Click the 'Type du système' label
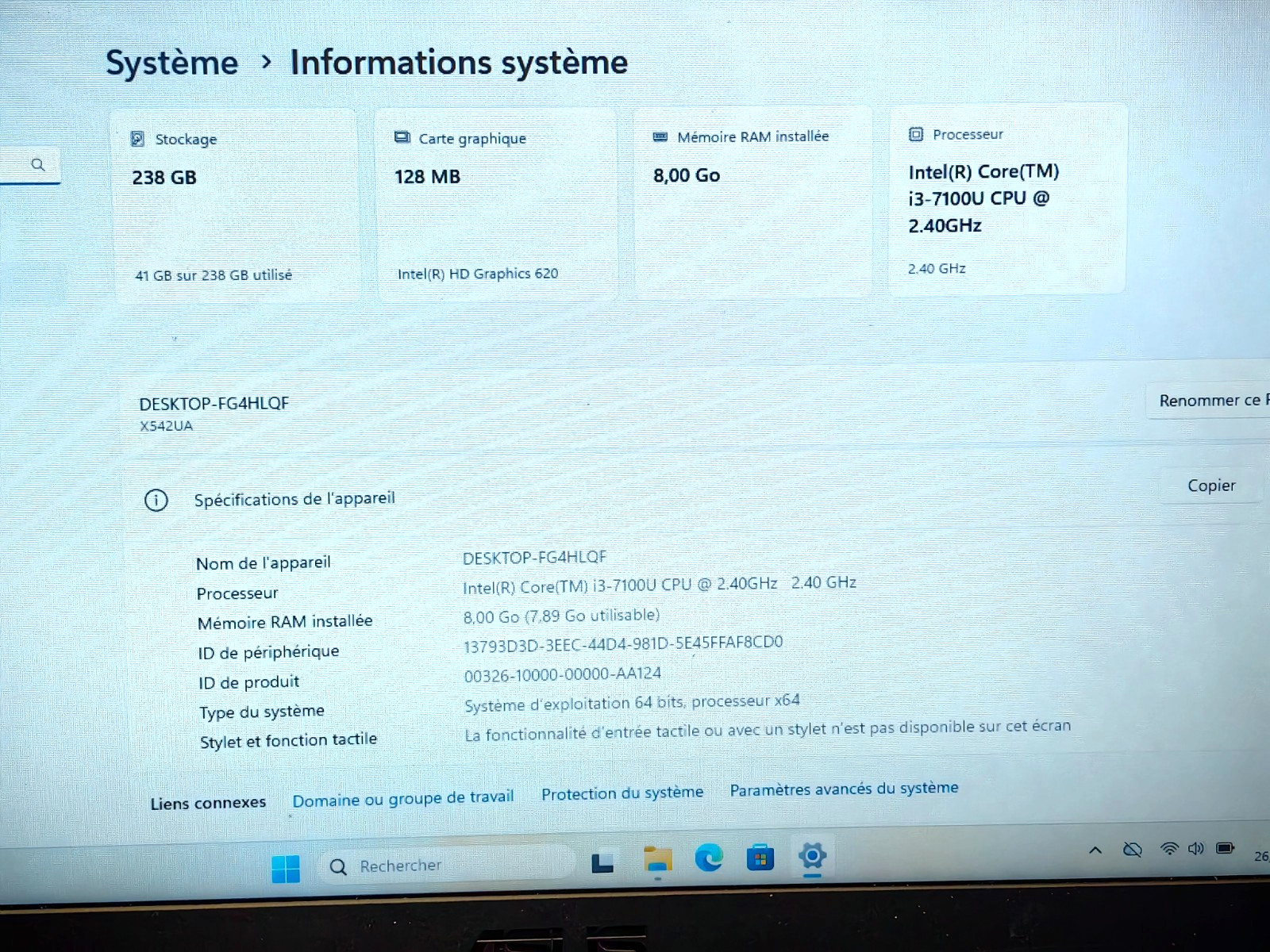This screenshot has width=1270, height=952. coord(262,712)
